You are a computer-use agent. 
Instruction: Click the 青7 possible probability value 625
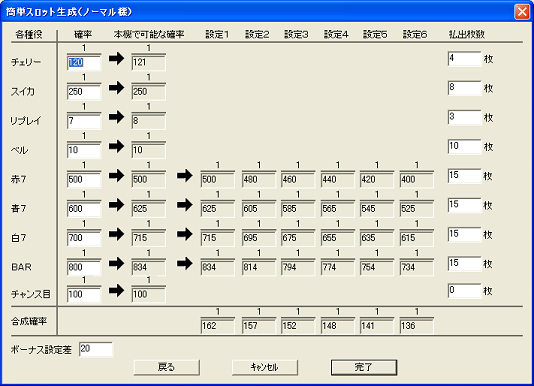click(x=148, y=209)
